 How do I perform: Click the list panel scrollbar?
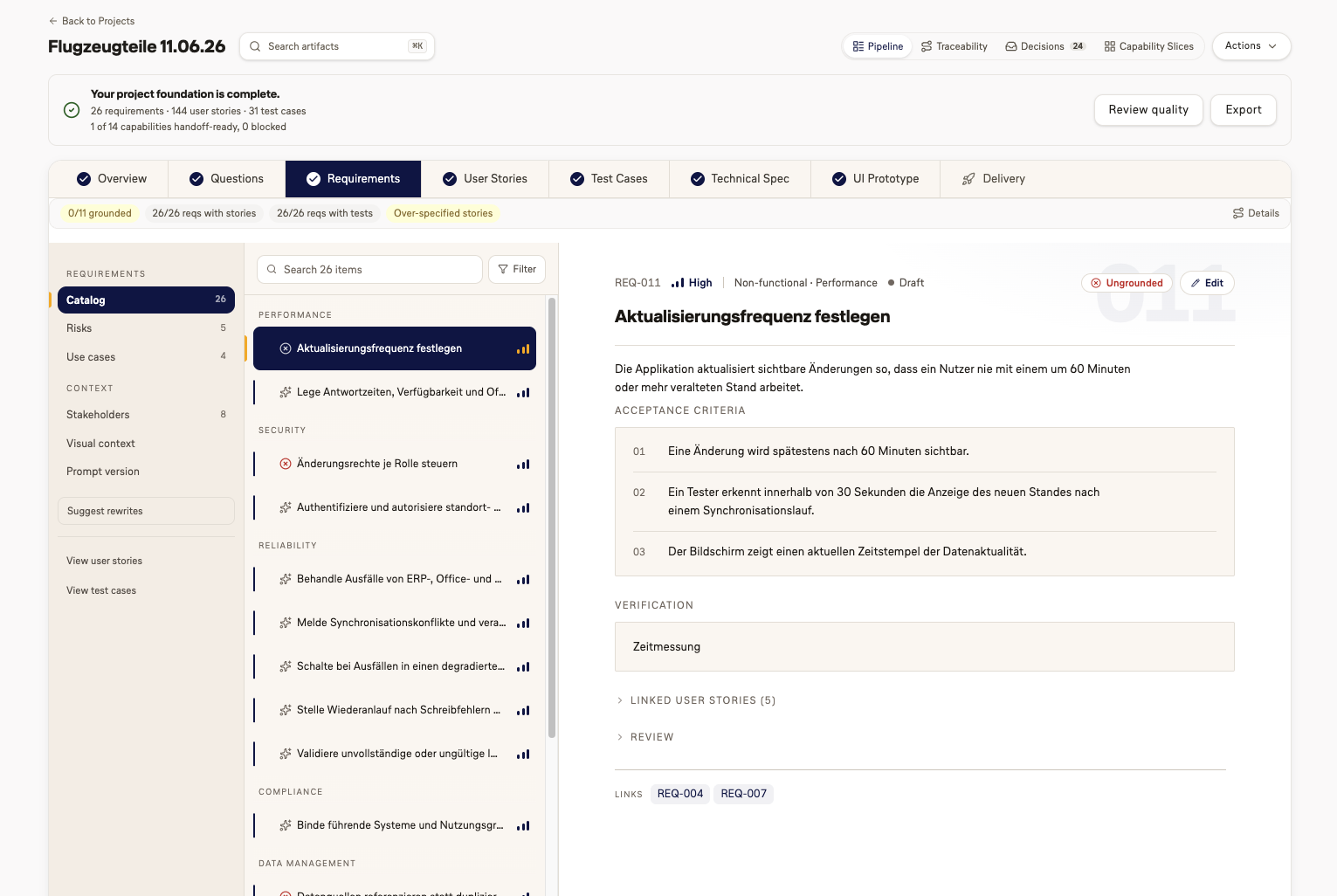tap(552, 517)
